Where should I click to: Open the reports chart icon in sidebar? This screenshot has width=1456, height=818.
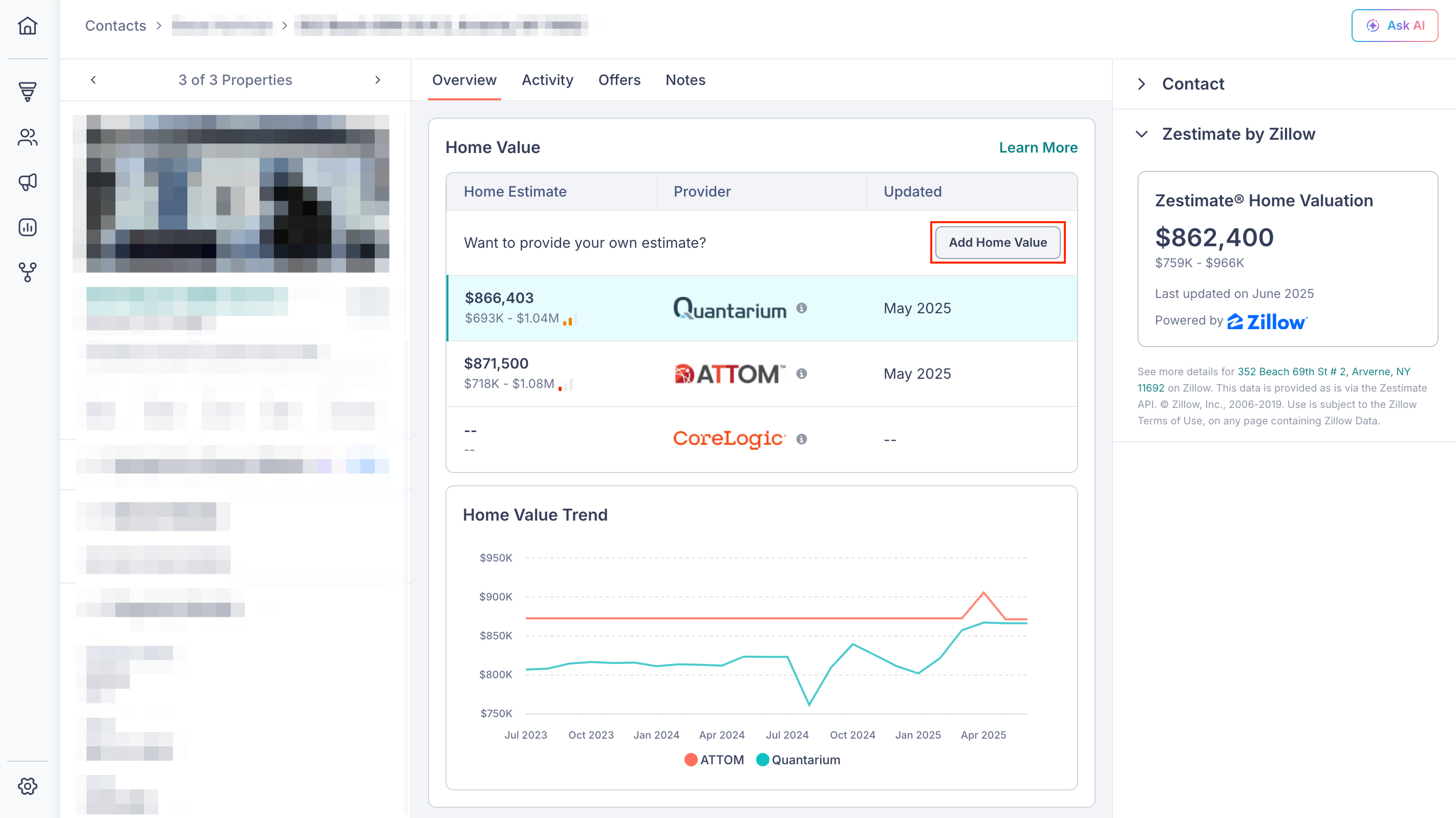pyautogui.click(x=27, y=227)
